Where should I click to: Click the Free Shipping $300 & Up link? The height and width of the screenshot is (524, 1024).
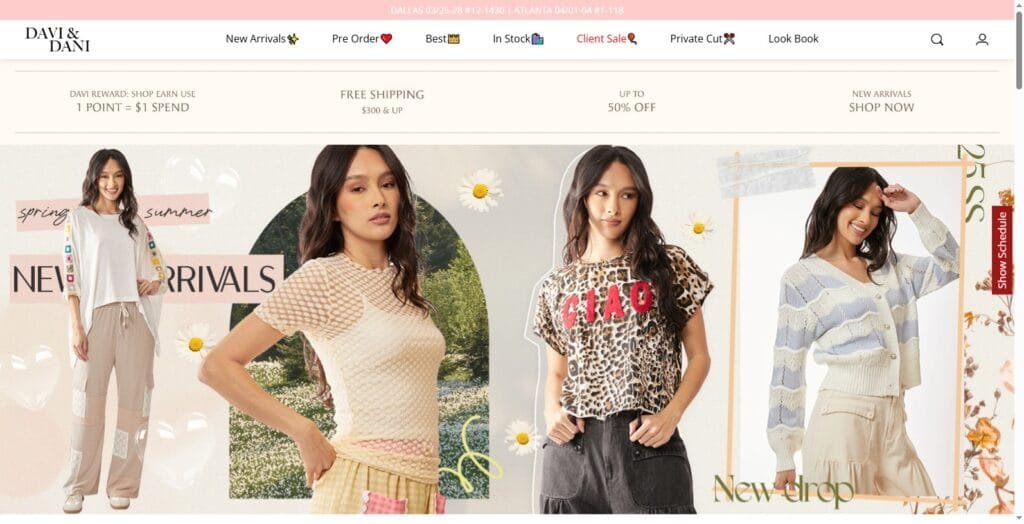(x=382, y=101)
